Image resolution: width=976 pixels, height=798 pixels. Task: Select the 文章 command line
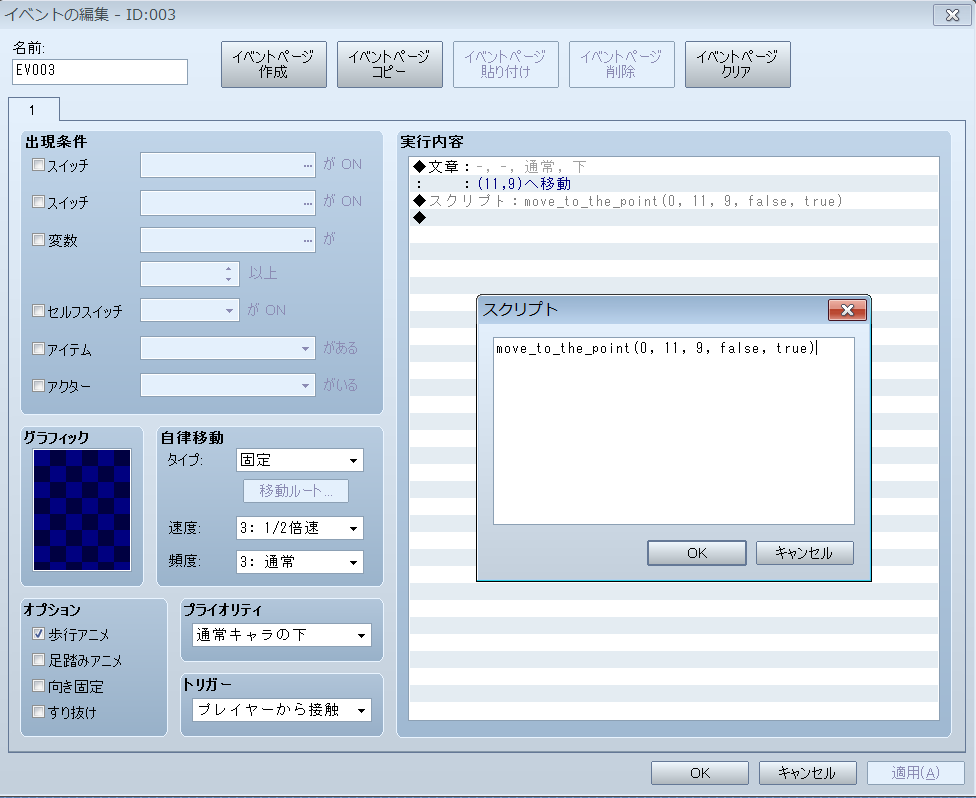point(673,167)
